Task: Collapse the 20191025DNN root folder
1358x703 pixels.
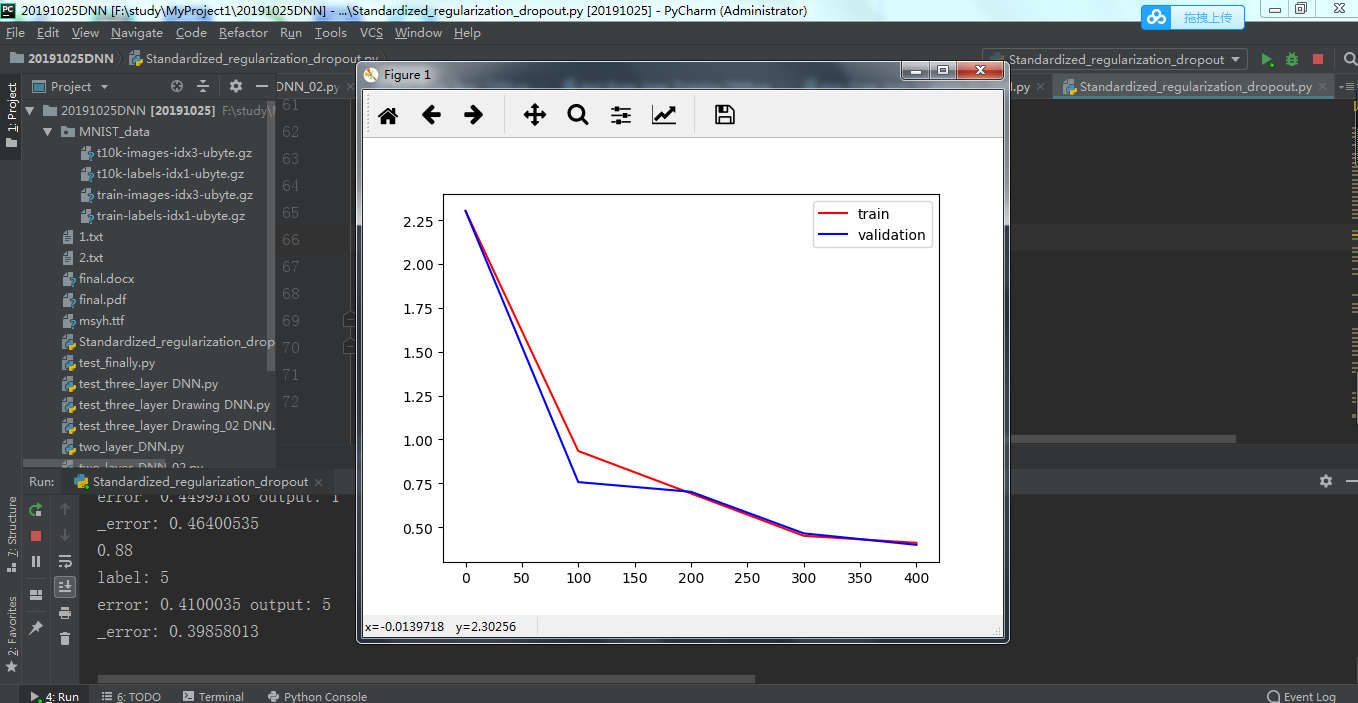Action: (30, 111)
